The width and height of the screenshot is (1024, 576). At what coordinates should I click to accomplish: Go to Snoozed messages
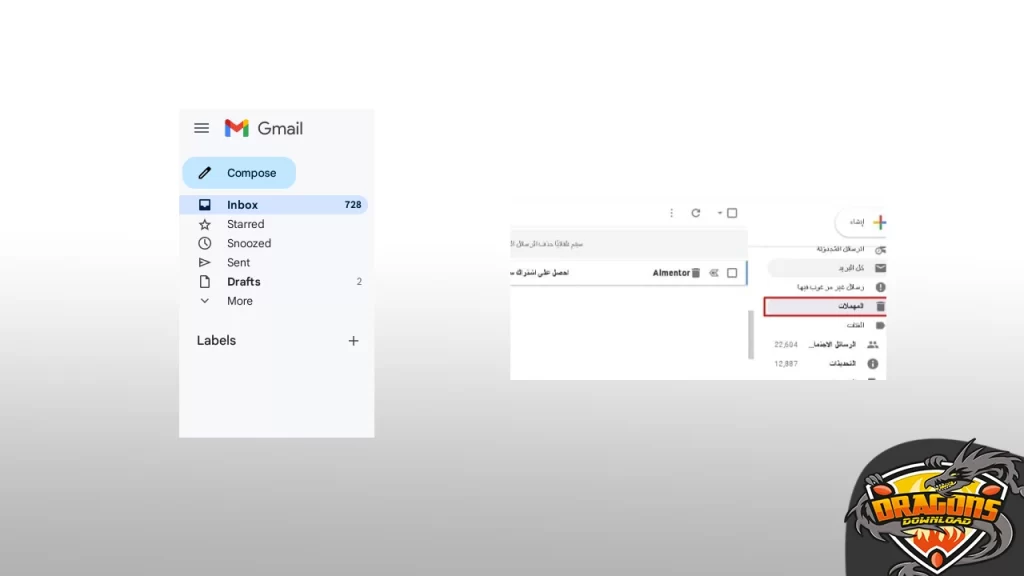(x=248, y=243)
